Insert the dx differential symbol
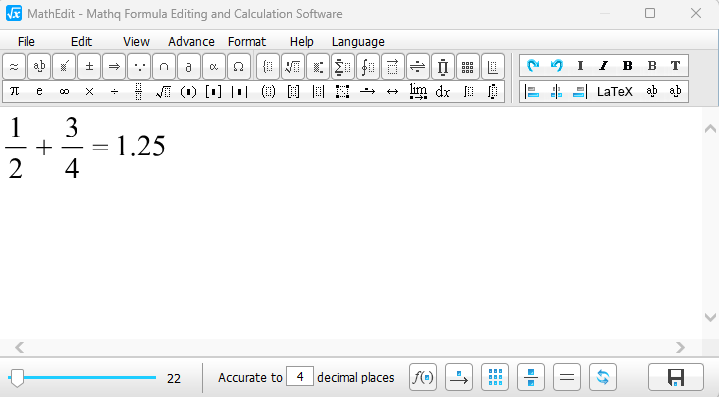Viewport: 719px width, 397px height. (x=442, y=92)
